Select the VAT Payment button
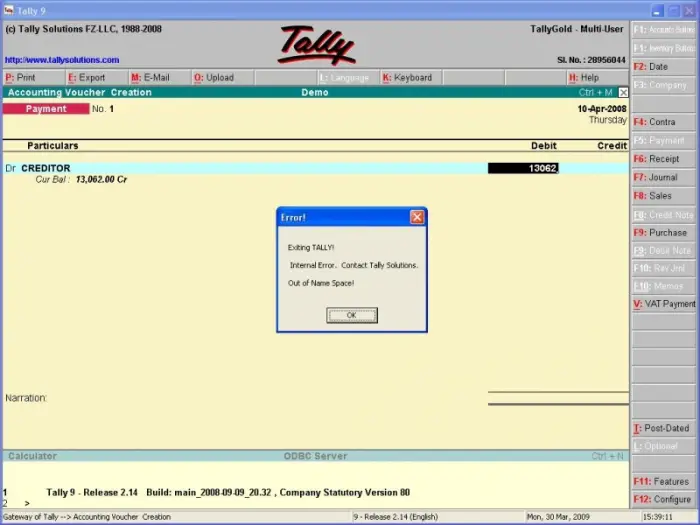Image resolution: width=700 pixels, height=525 pixels. (x=664, y=304)
